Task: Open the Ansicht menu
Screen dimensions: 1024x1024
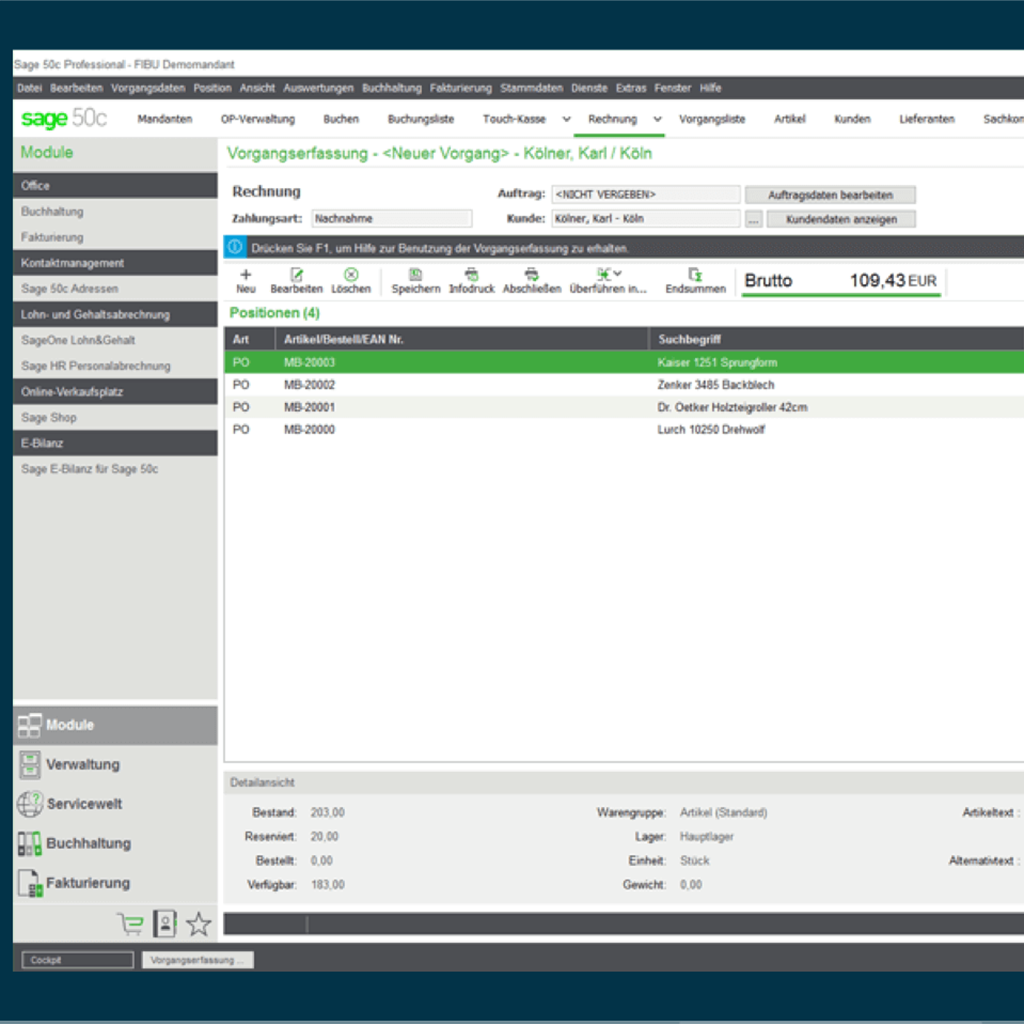Action: 257,88
